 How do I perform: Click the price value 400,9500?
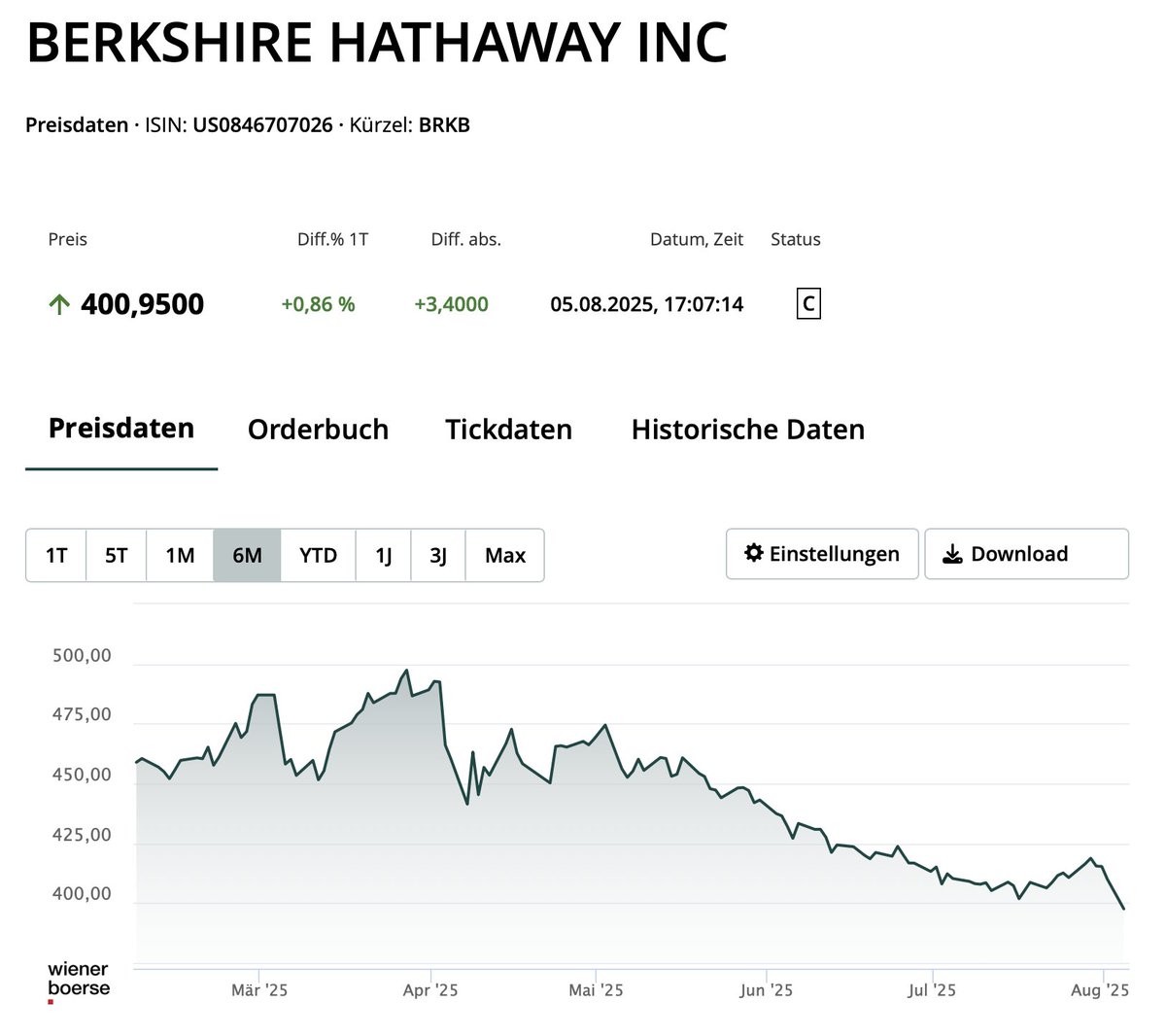(x=143, y=304)
